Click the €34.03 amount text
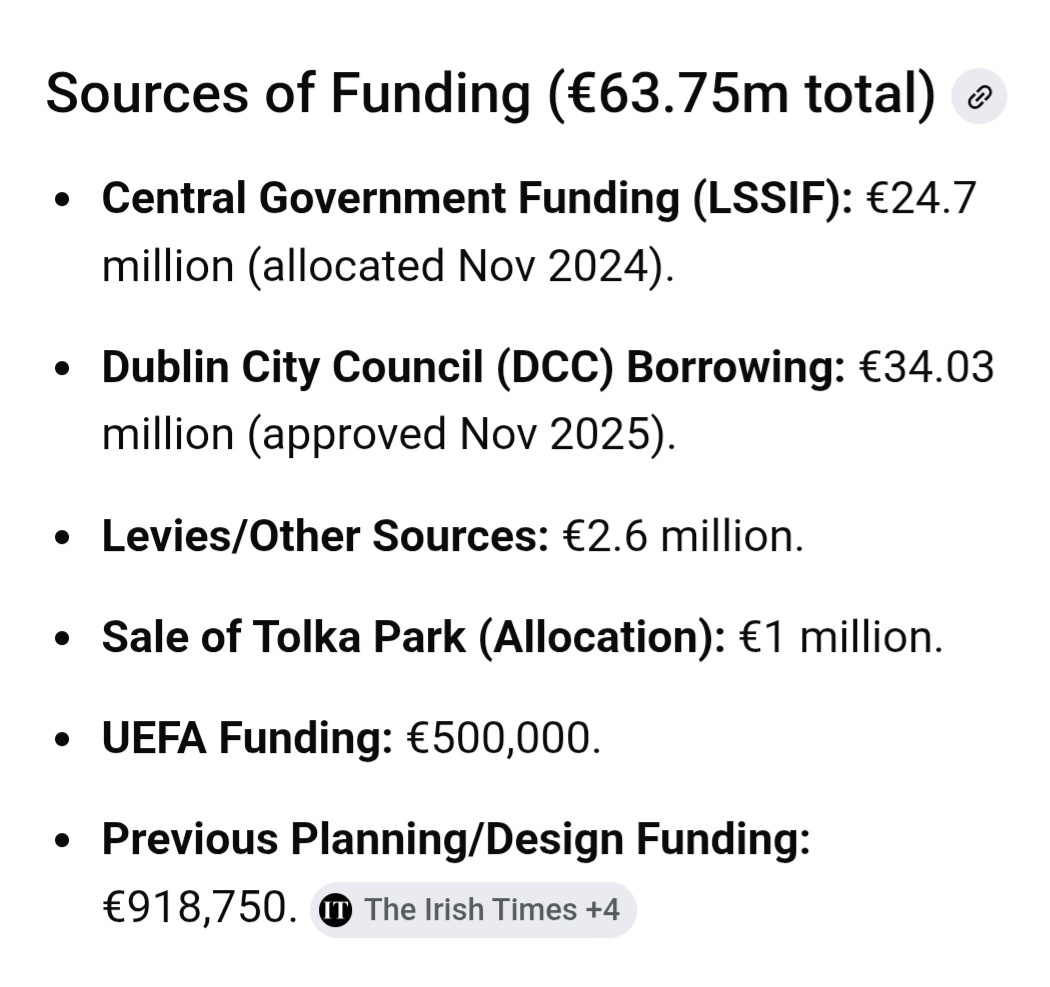Screen dimensions: 1050x987 click(x=927, y=368)
